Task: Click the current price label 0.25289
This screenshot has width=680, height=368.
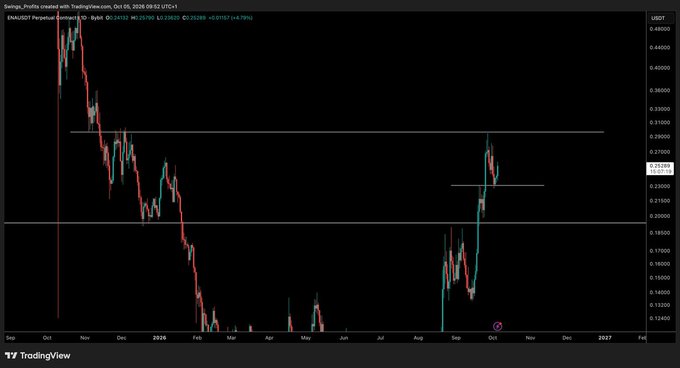Action: 660,169
